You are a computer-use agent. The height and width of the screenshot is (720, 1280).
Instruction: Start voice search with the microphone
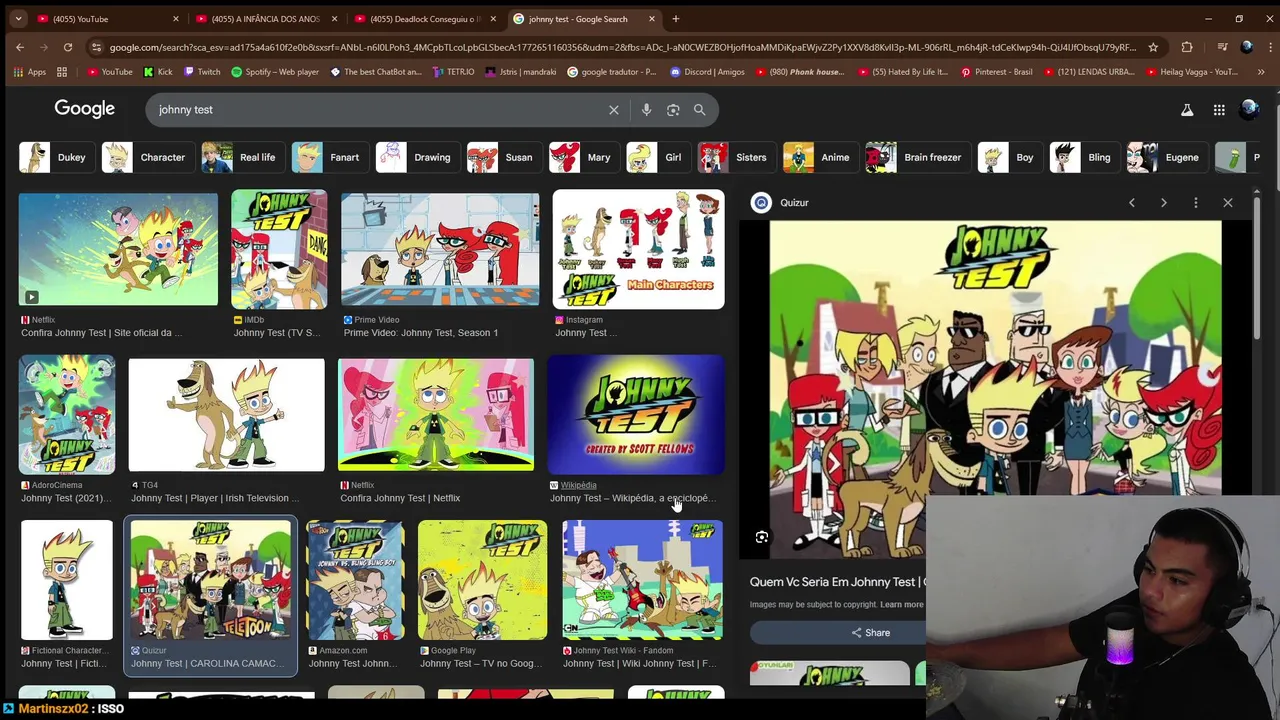(x=646, y=110)
